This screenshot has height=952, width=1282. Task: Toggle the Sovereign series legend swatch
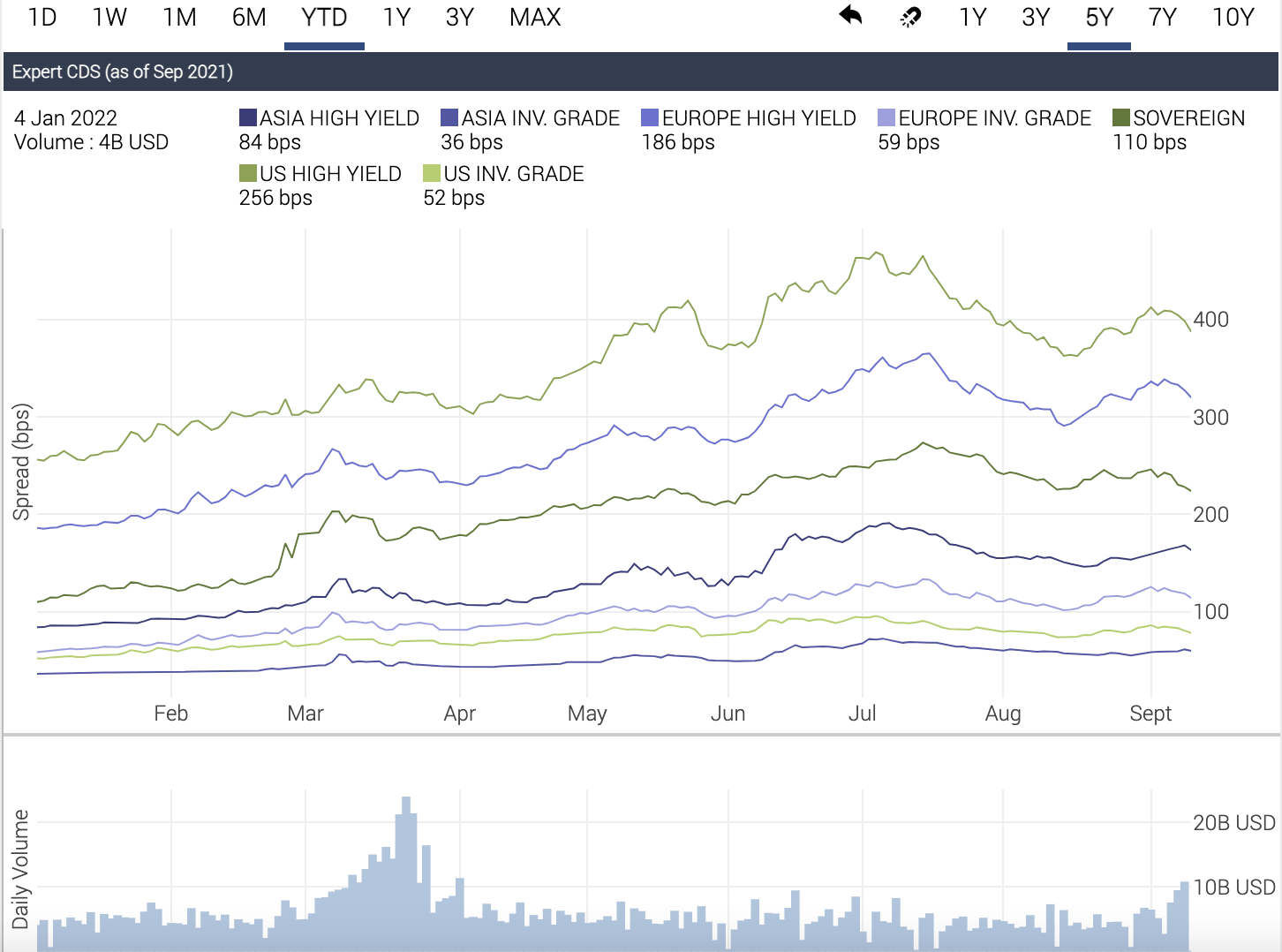[1121, 118]
